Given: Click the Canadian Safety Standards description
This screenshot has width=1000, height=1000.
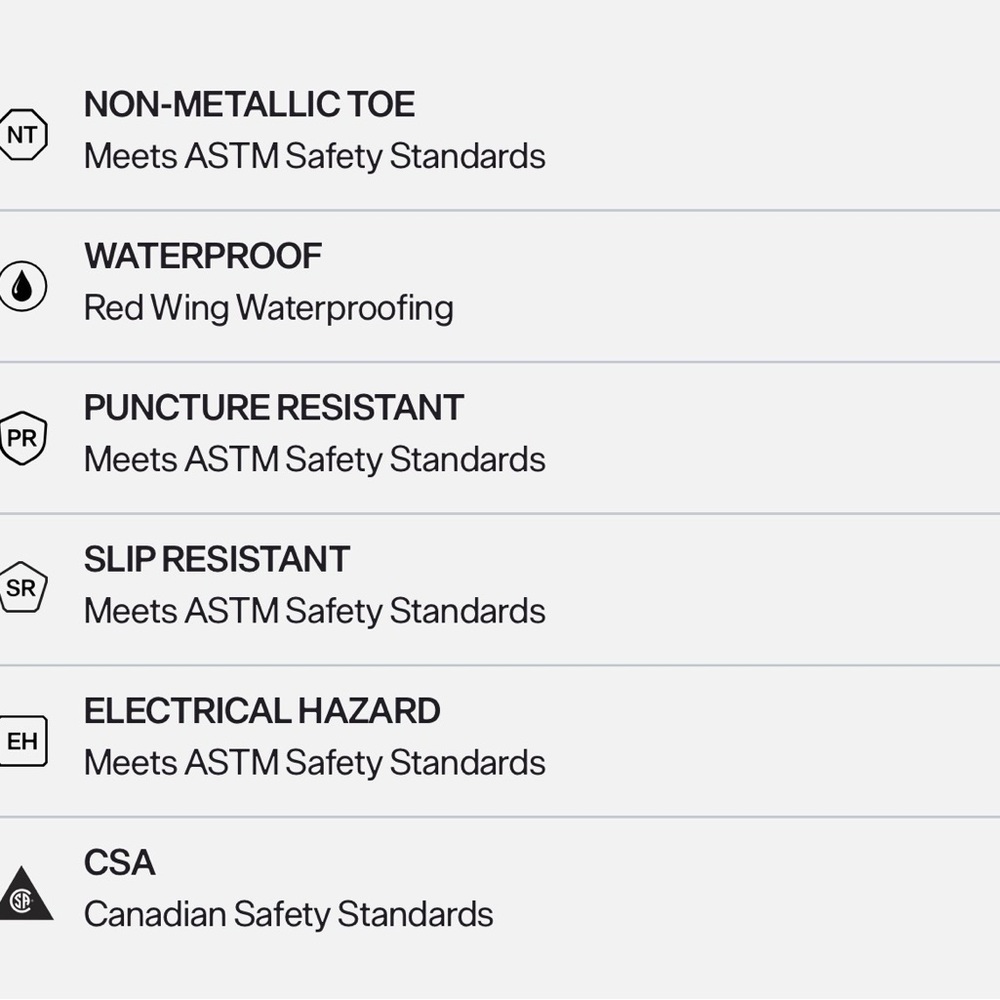Looking at the screenshot, I should click(288, 914).
